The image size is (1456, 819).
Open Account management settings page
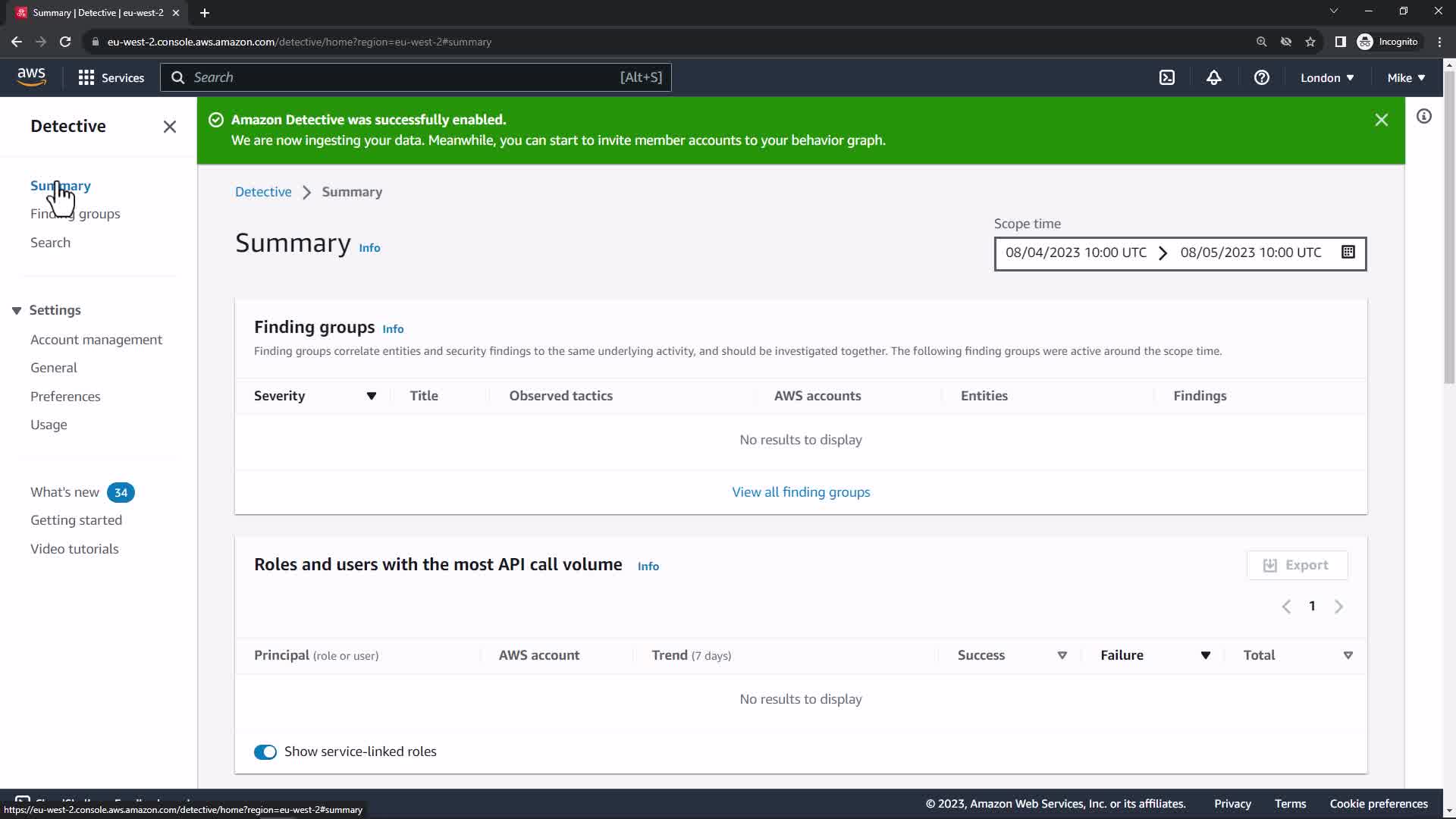96,340
